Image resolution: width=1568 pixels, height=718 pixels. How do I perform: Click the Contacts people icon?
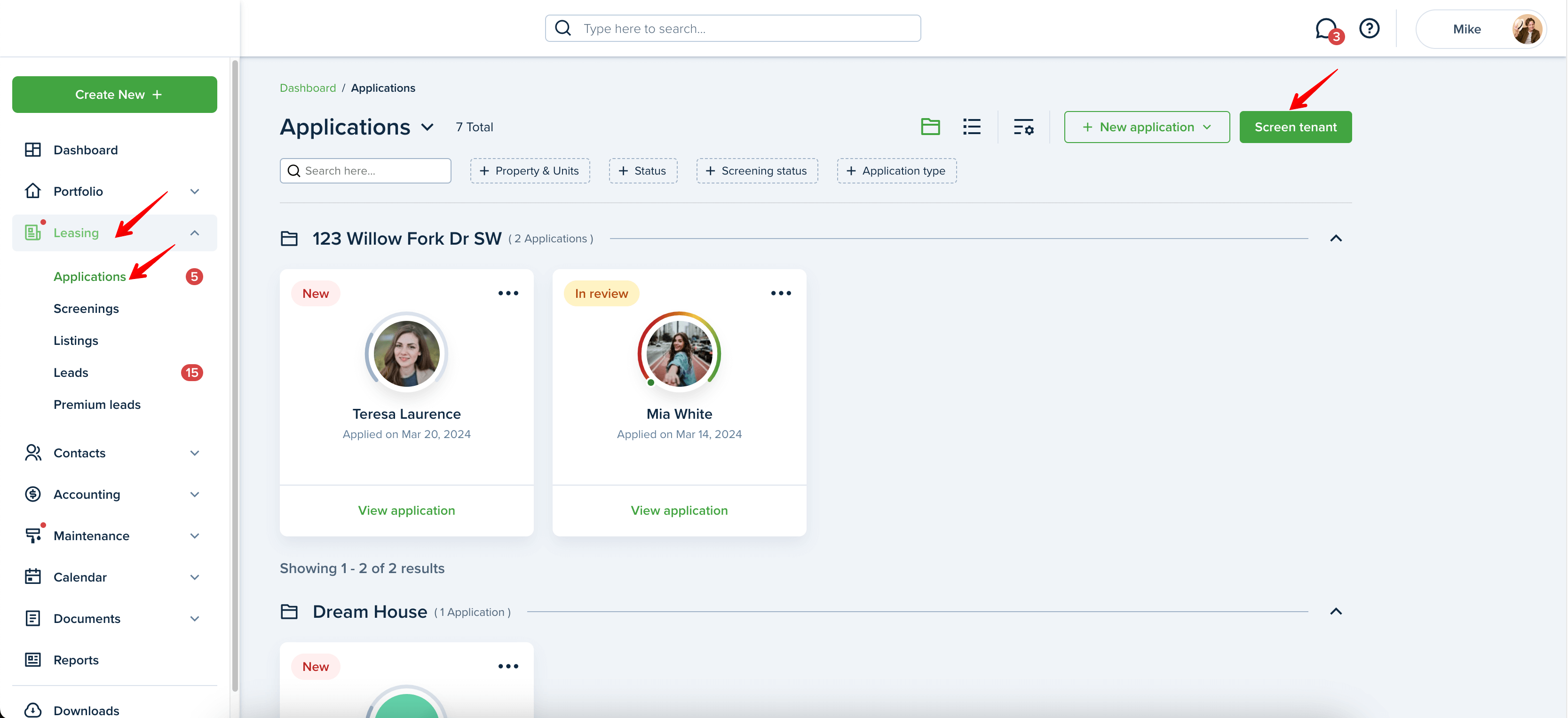click(33, 453)
